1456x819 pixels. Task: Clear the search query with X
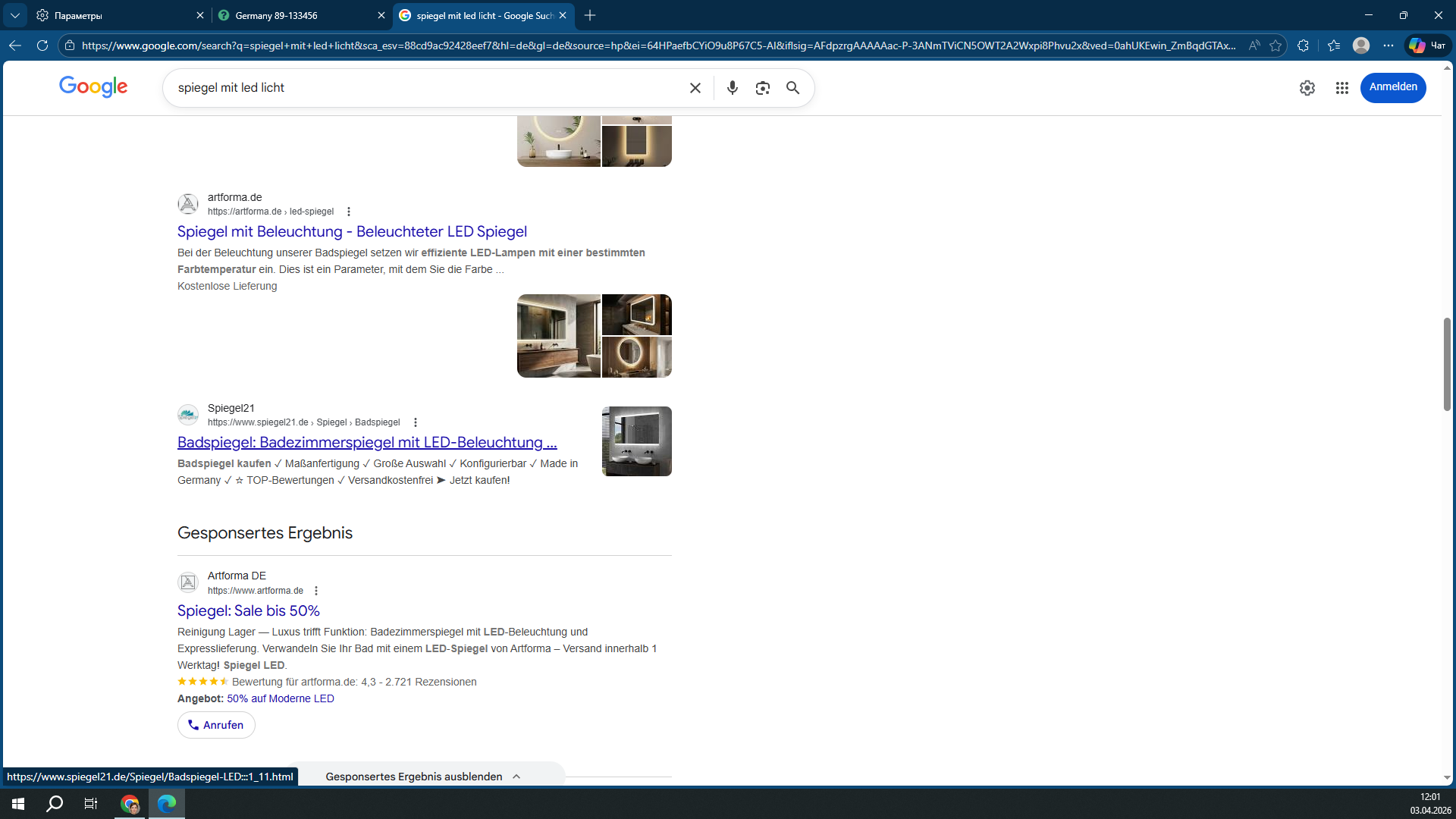coord(695,88)
